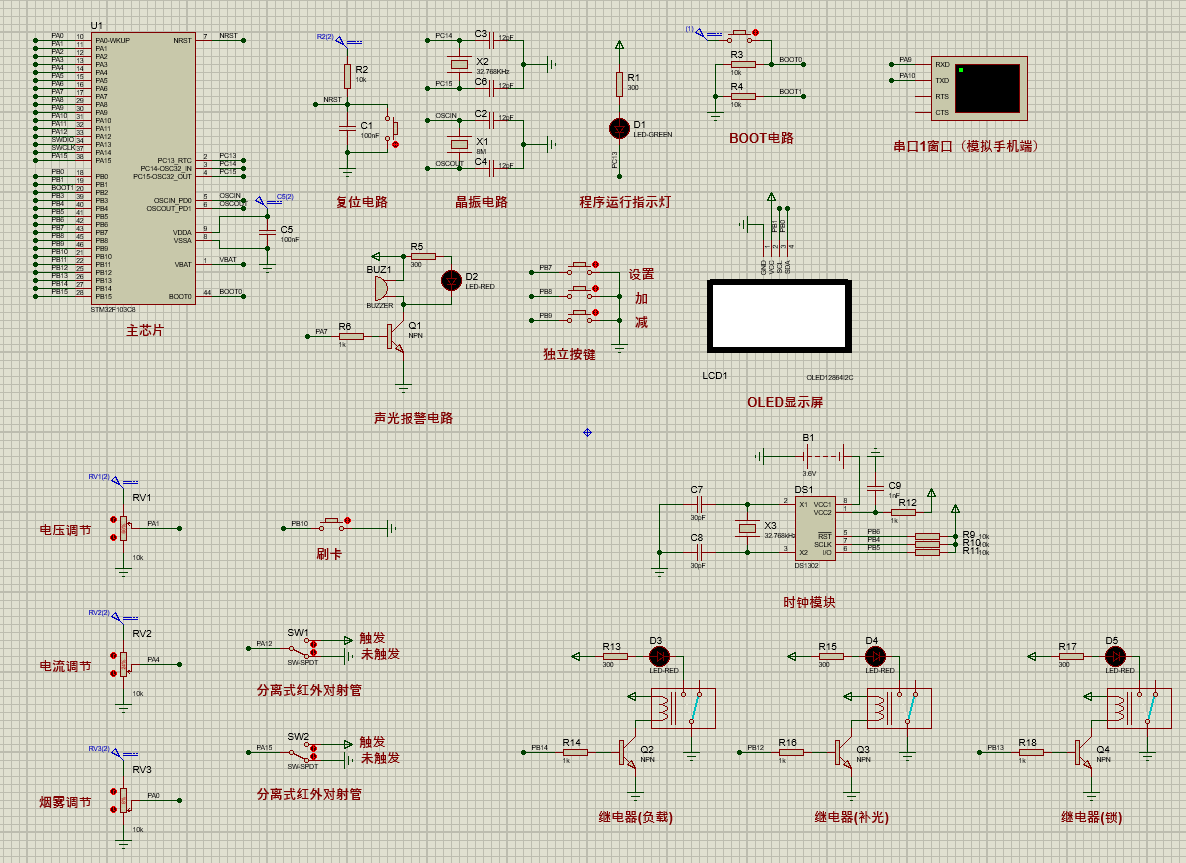Click the 继电器(补光) label
The width and height of the screenshot is (1186, 863).
click(851, 817)
